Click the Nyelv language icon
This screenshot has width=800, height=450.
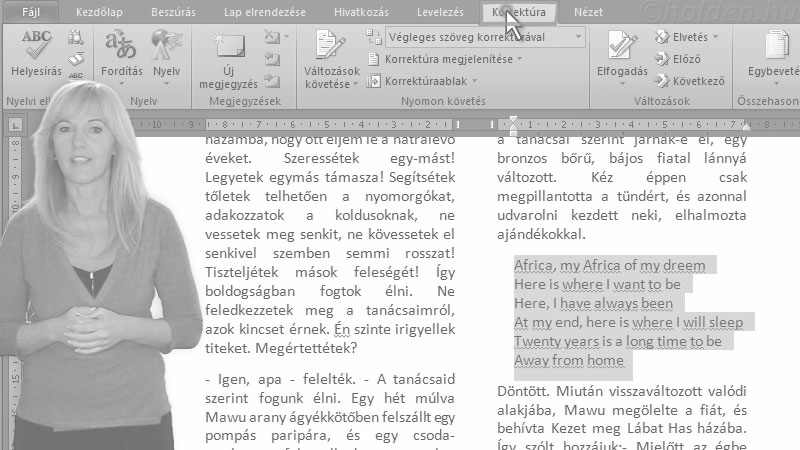coord(166,45)
